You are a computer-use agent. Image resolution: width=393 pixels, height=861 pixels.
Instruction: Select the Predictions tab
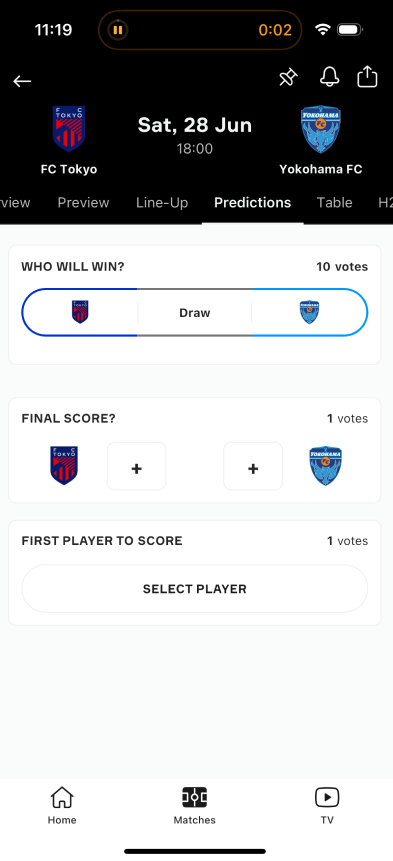click(252, 203)
